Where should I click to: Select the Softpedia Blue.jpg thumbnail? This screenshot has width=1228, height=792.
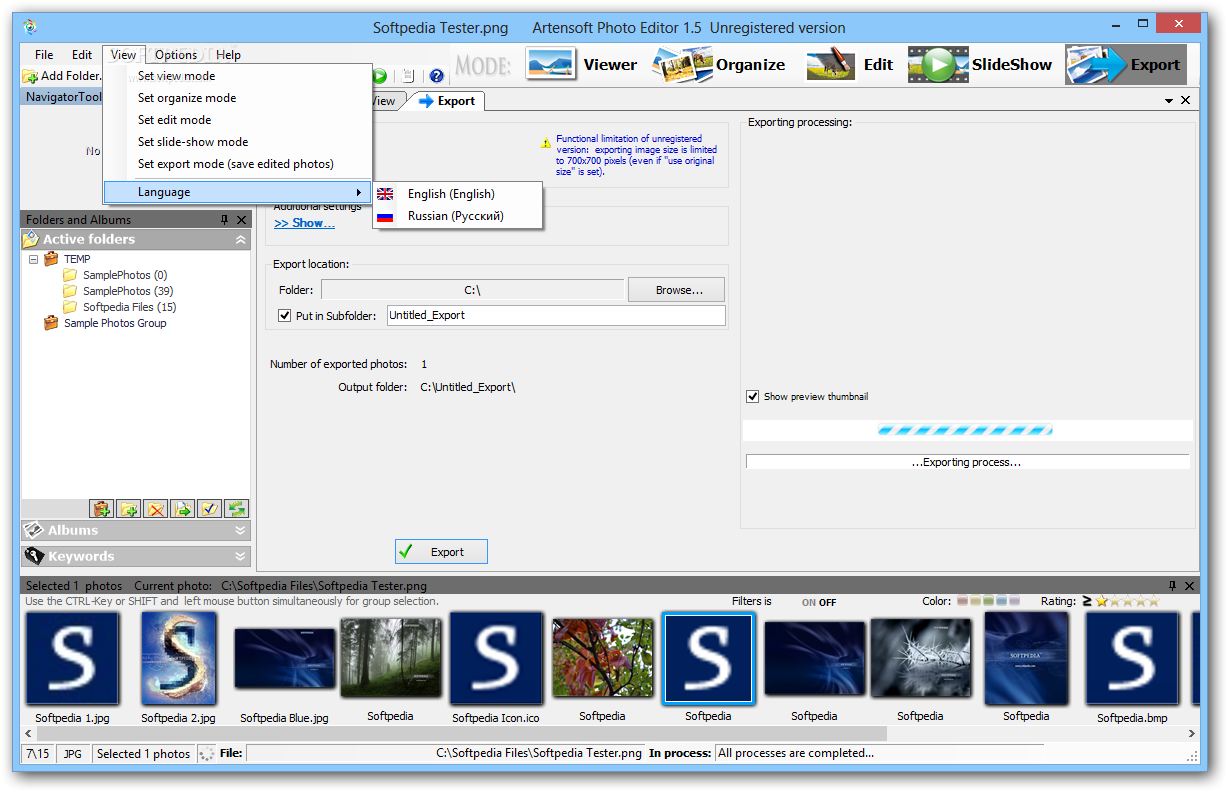pos(284,658)
